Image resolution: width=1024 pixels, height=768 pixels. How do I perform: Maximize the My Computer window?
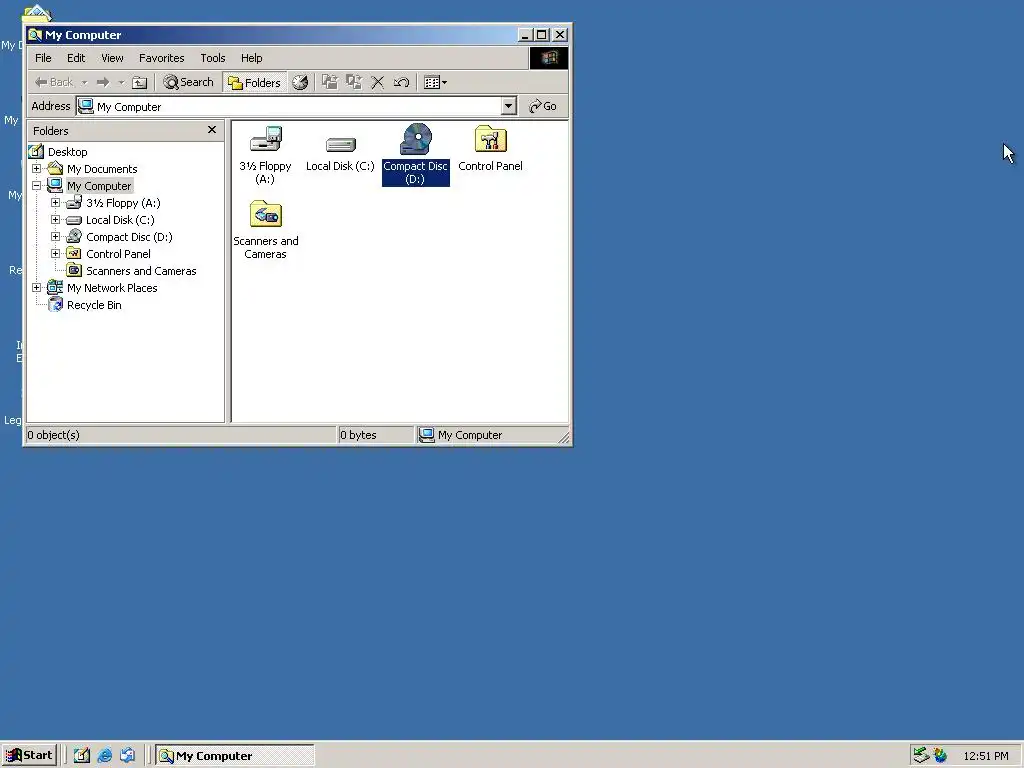[541, 35]
